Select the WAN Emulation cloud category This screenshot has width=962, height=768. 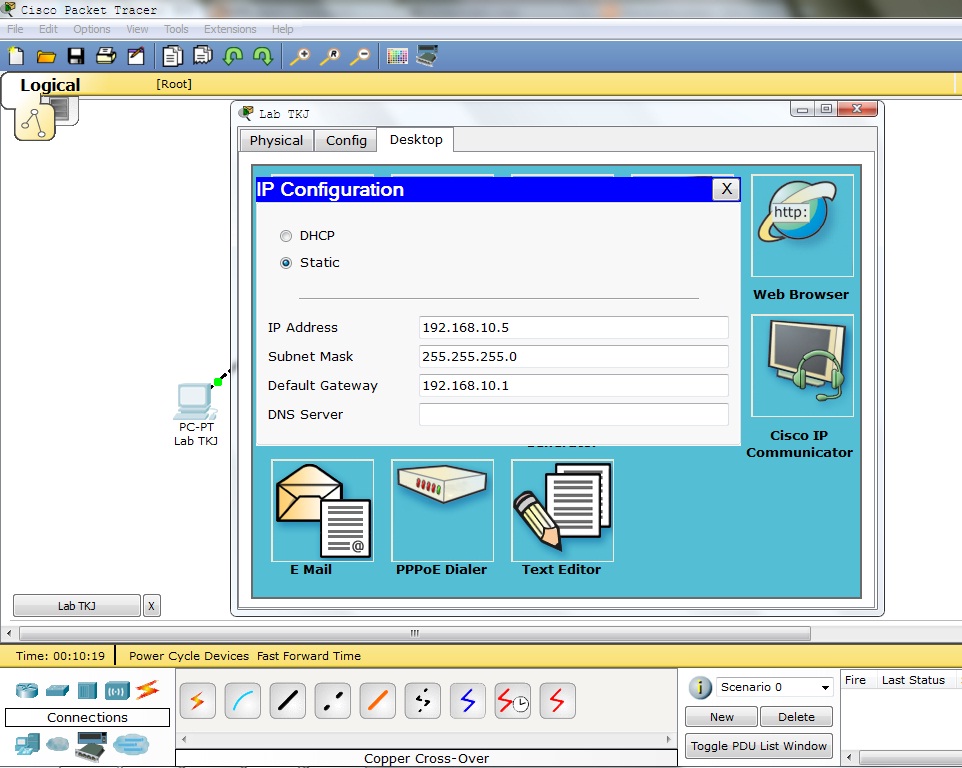click(x=57, y=744)
